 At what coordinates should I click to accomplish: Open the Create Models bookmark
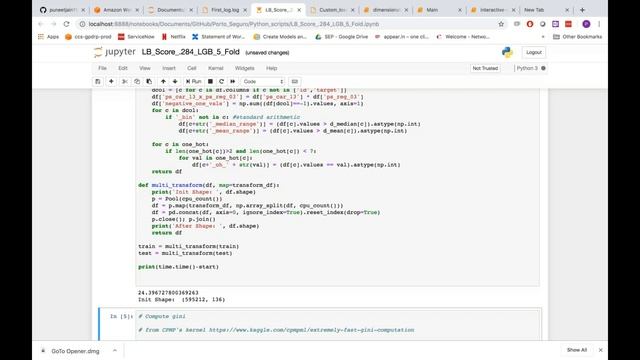pyautogui.click(x=280, y=37)
